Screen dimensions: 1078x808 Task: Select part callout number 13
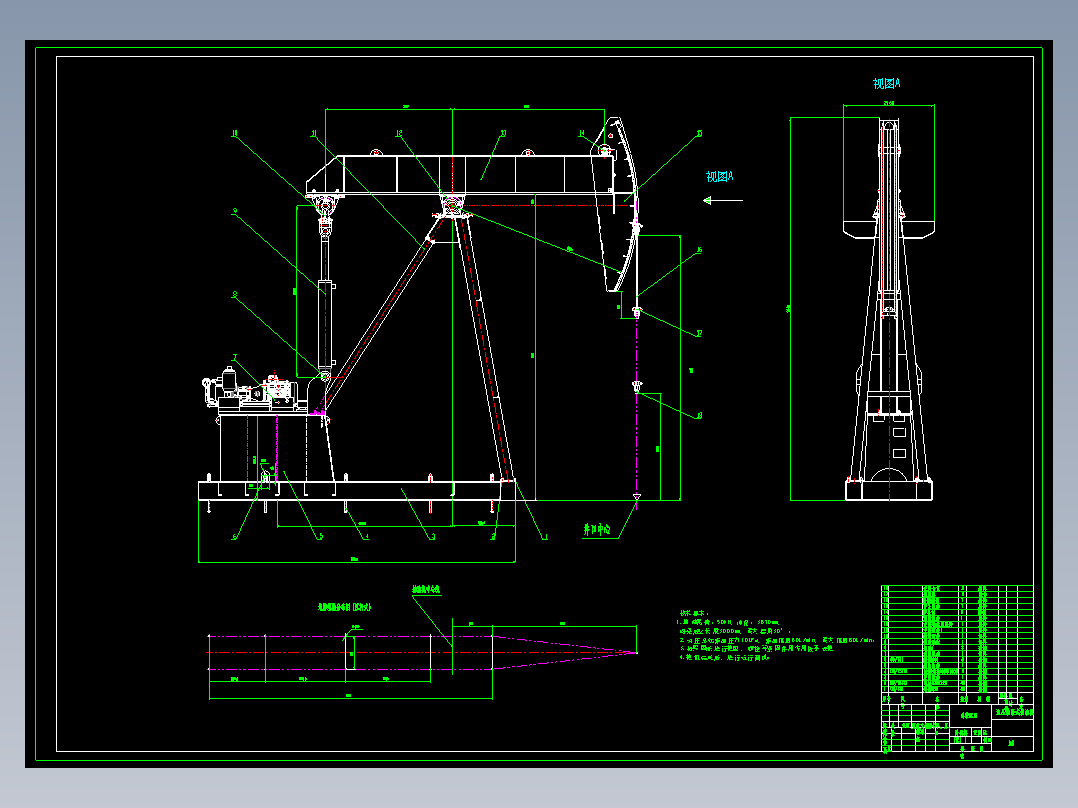click(503, 133)
